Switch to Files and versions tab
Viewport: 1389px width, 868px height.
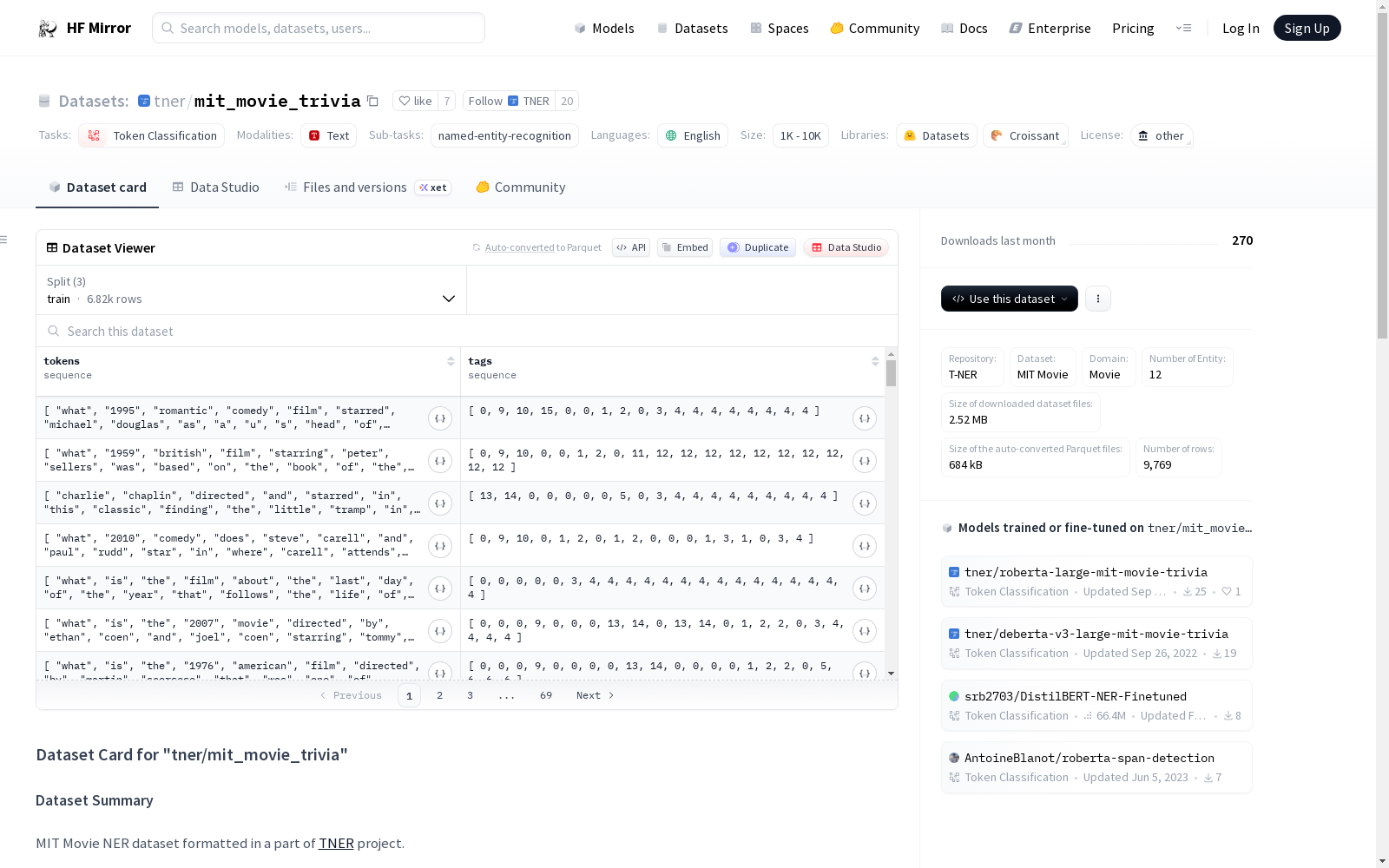coord(367,187)
